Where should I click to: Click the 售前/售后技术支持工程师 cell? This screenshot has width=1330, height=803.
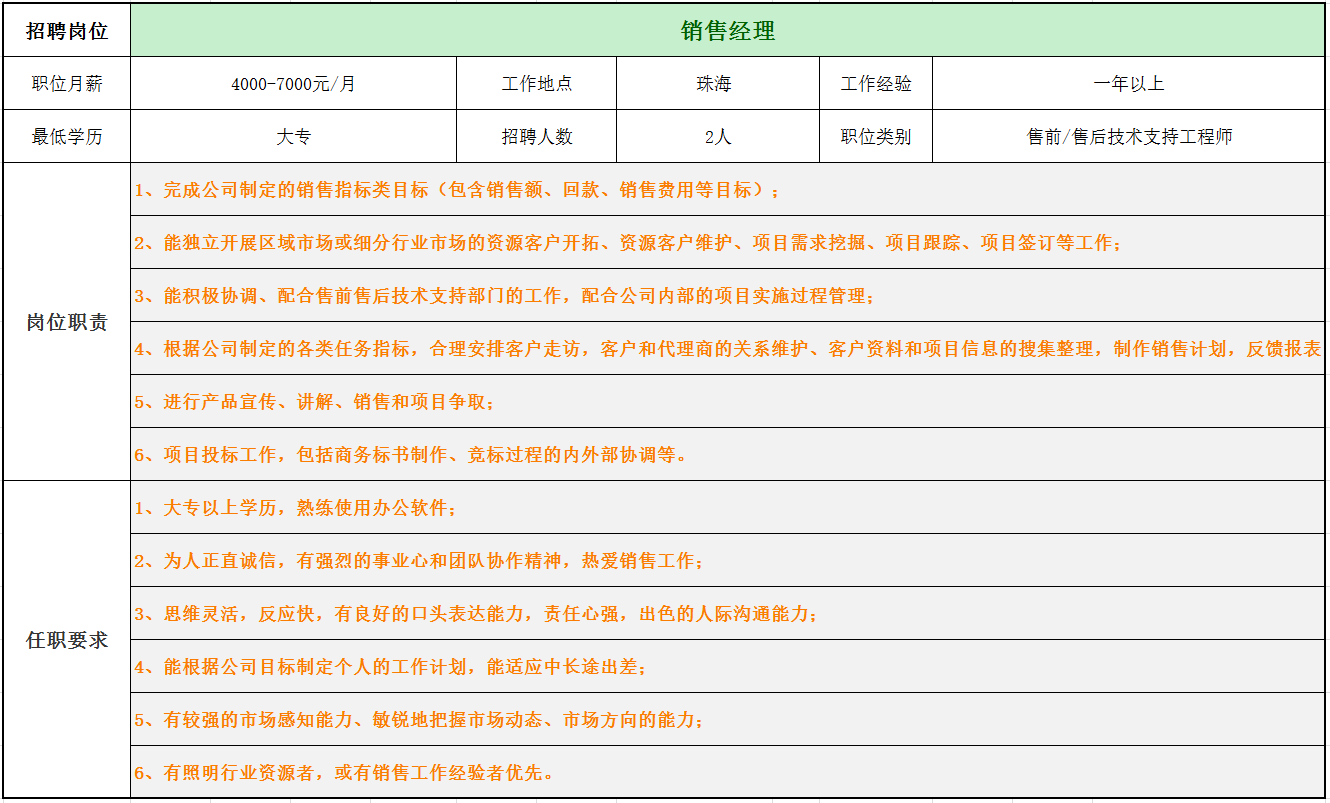pyautogui.click(x=1129, y=137)
